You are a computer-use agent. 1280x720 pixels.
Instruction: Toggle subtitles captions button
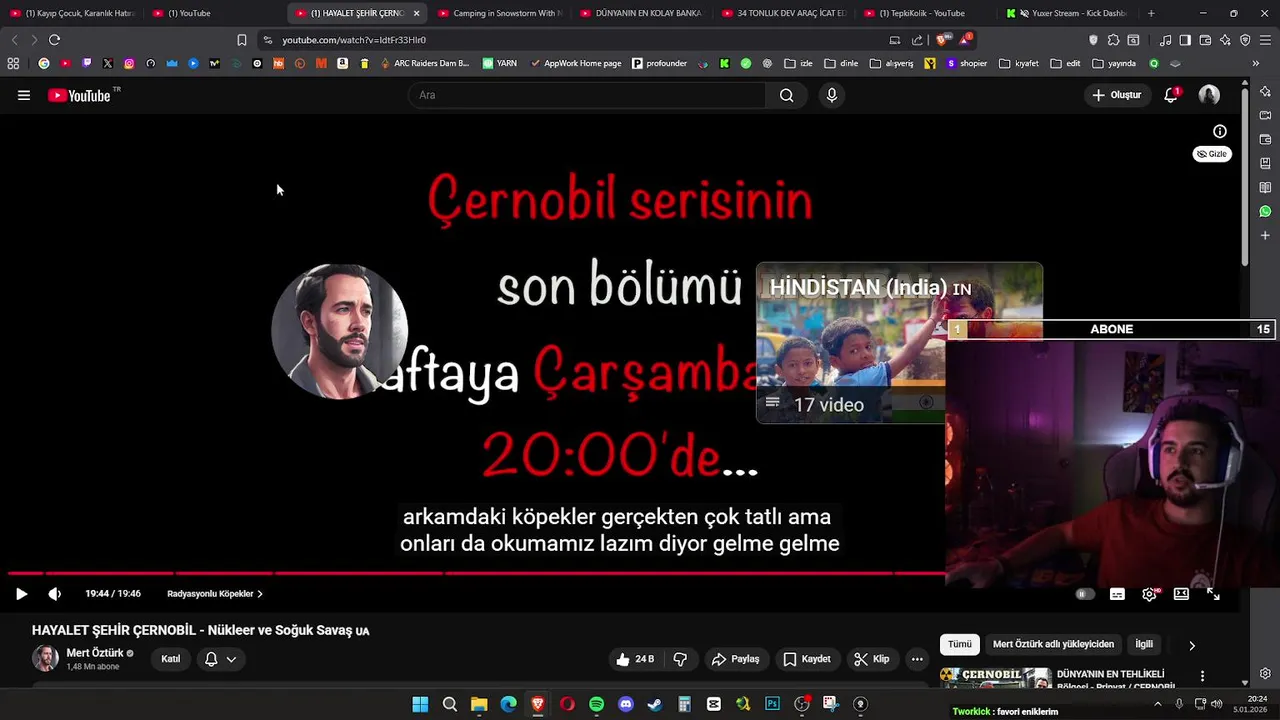pos(1117,594)
